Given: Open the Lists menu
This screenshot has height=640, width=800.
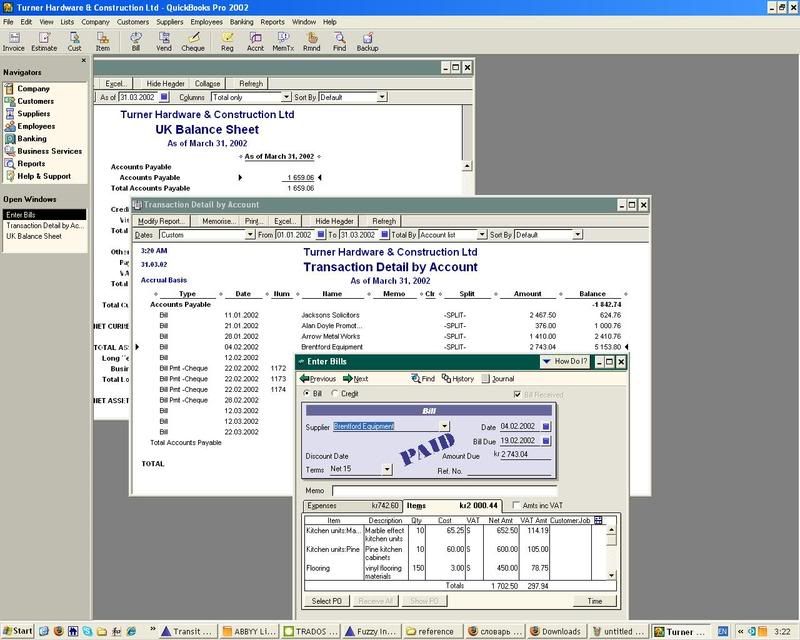Looking at the screenshot, I should click(67, 22).
